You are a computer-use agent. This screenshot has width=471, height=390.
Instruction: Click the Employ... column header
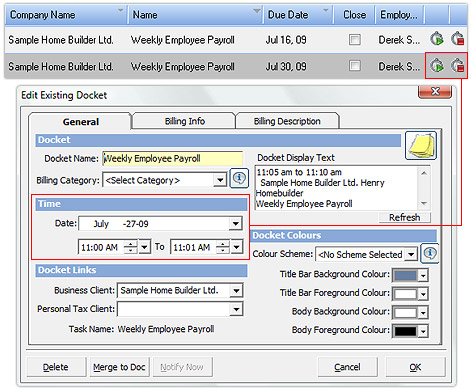tap(399, 15)
